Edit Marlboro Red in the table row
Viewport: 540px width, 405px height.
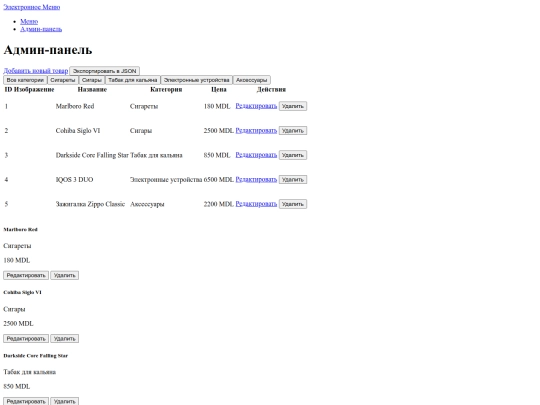(256, 106)
